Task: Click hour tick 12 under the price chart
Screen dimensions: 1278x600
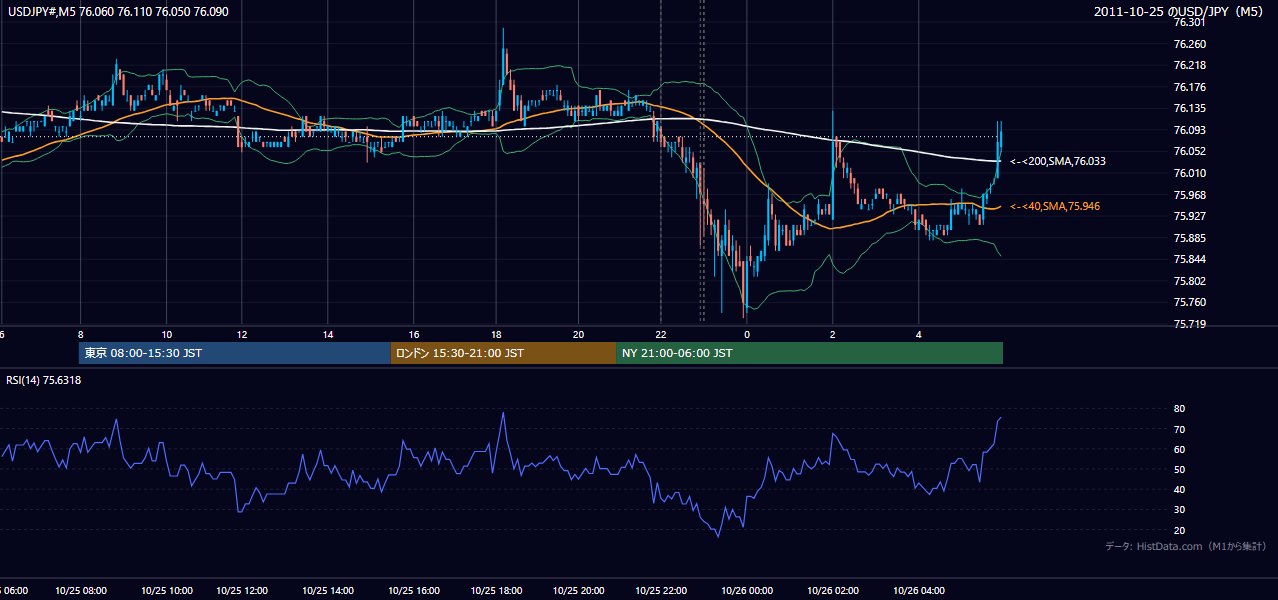Action: 241,334
